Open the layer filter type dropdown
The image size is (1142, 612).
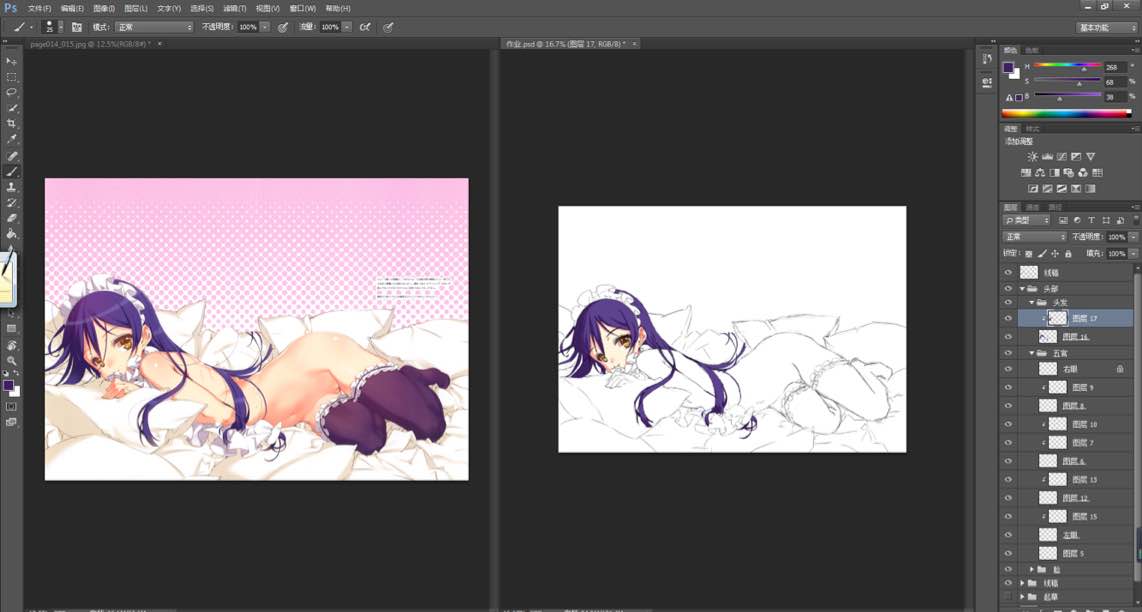[1026, 220]
